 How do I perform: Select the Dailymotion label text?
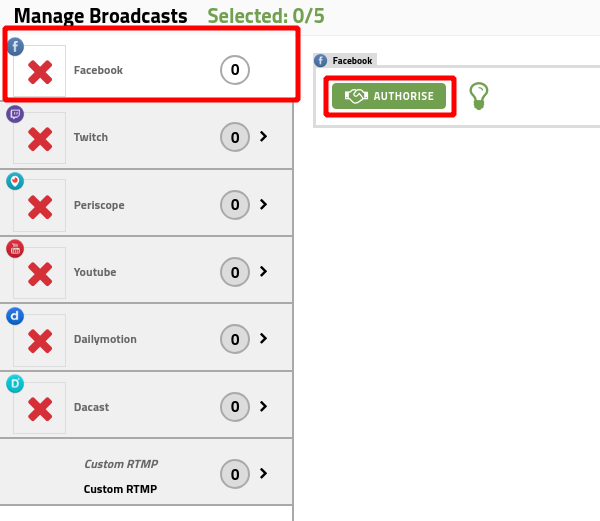[105, 340]
